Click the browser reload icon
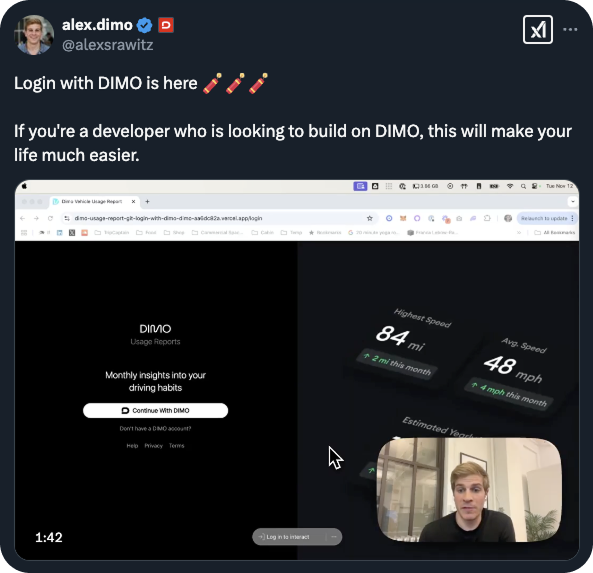The width and height of the screenshot is (593, 573). click(x=50, y=218)
